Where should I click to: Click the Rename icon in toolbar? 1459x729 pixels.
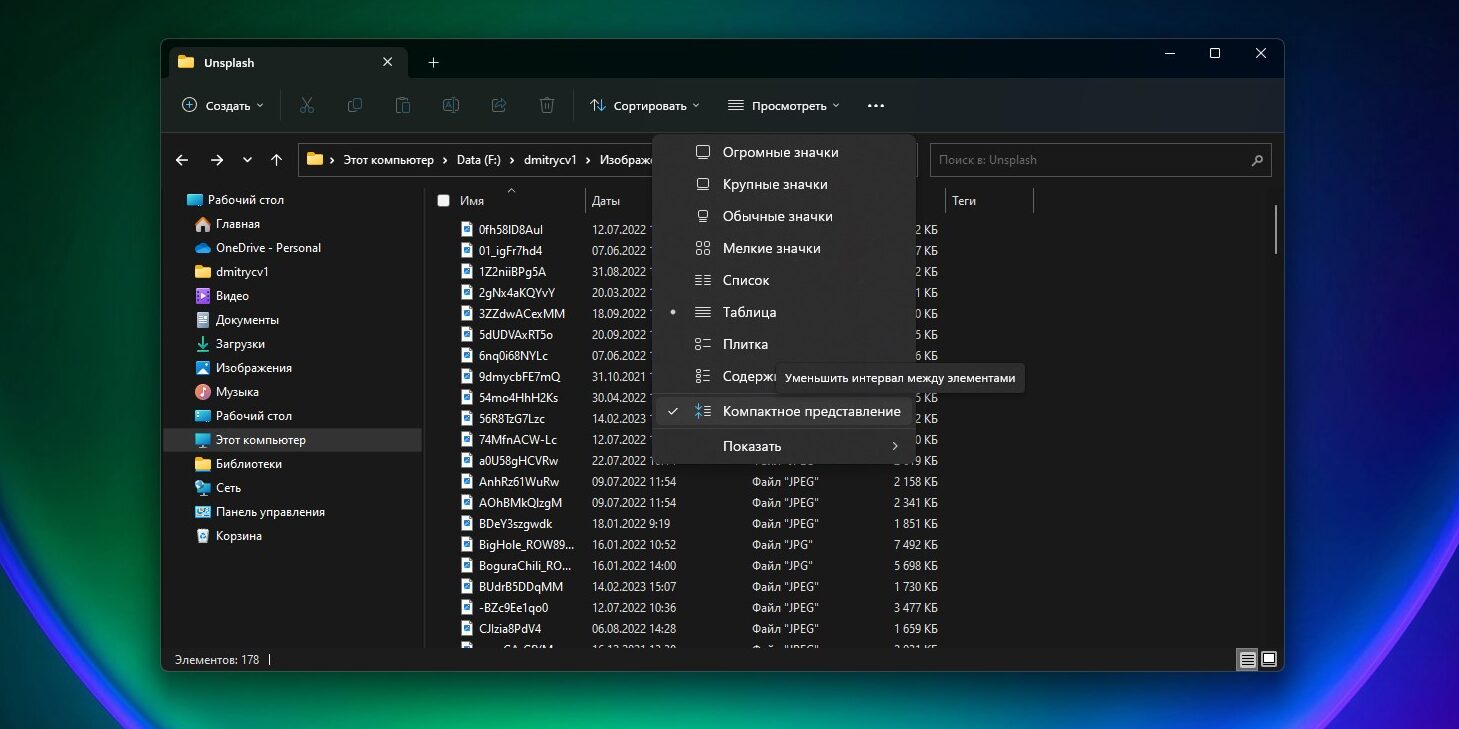tap(451, 105)
